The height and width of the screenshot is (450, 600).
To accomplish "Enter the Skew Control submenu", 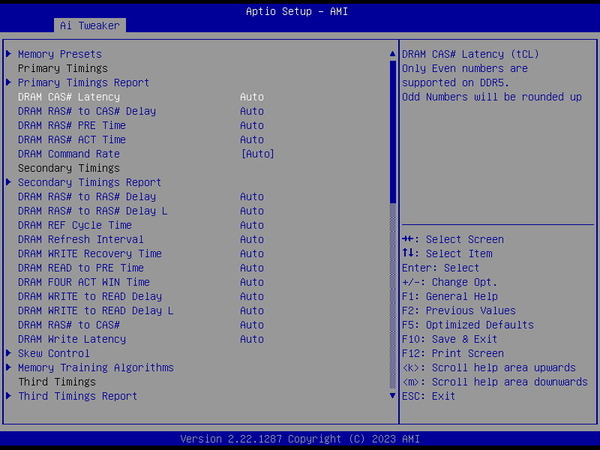I will (x=53, y=354).
